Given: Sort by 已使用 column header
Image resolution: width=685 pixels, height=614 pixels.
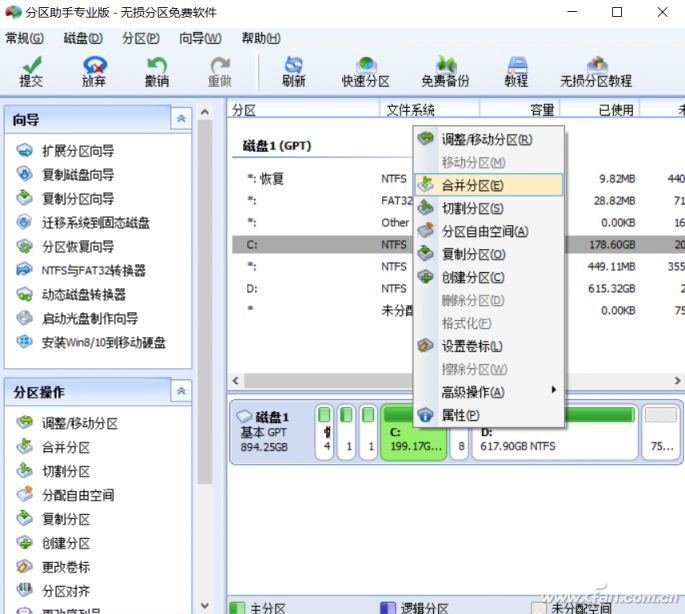Looking at the screenshot, I should 600,109.
